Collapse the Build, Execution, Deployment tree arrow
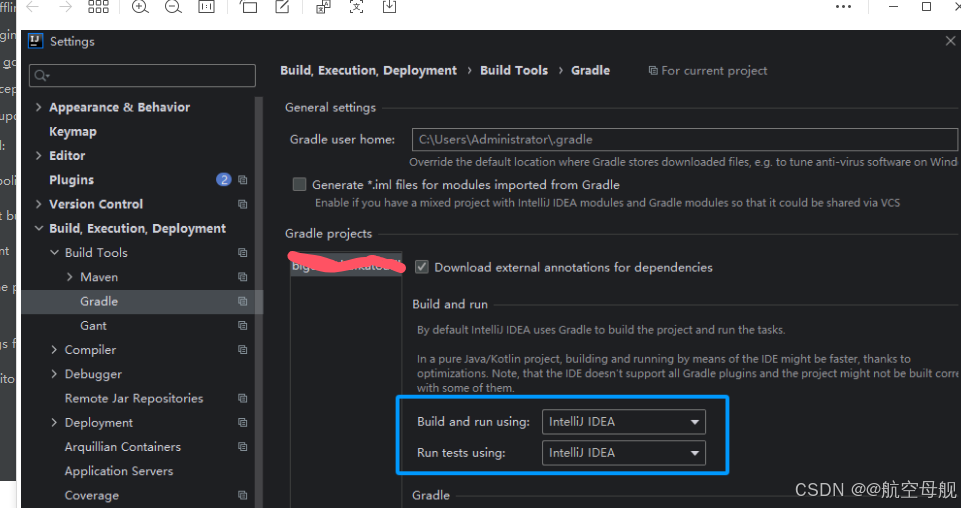Viewport: 961px width, 508px height. [39, 228]
